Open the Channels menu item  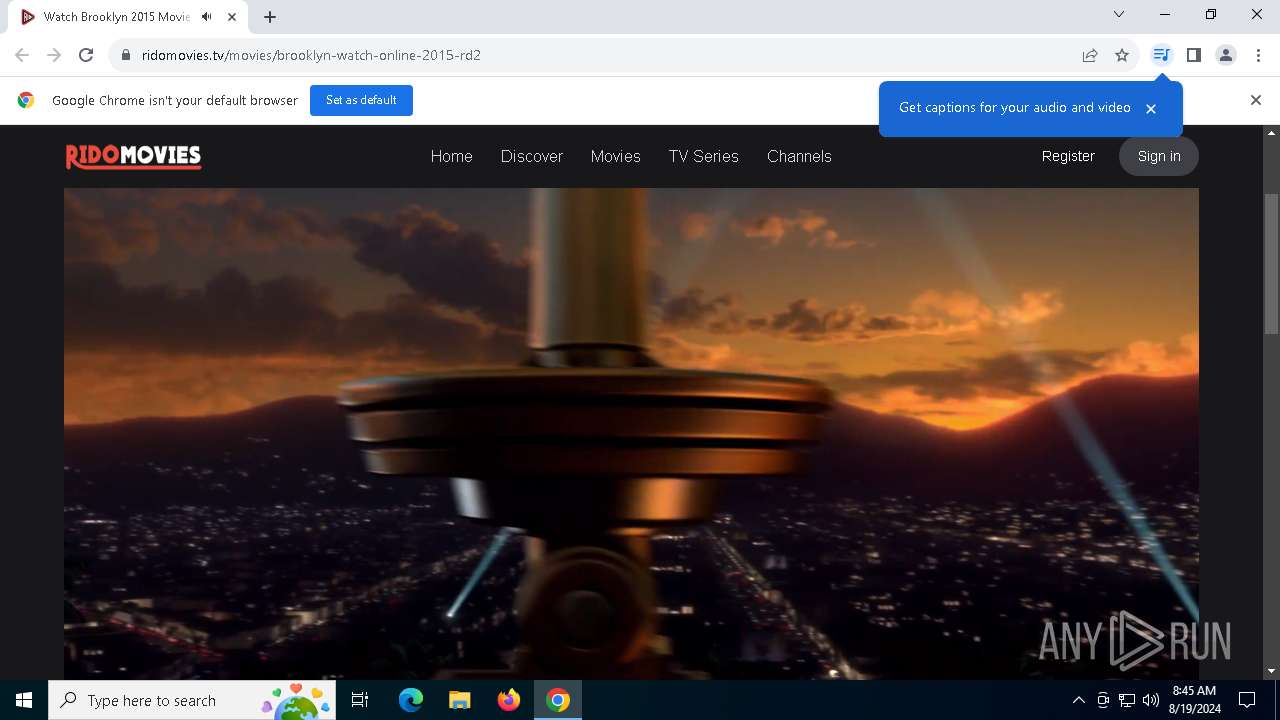coord(799,156)
